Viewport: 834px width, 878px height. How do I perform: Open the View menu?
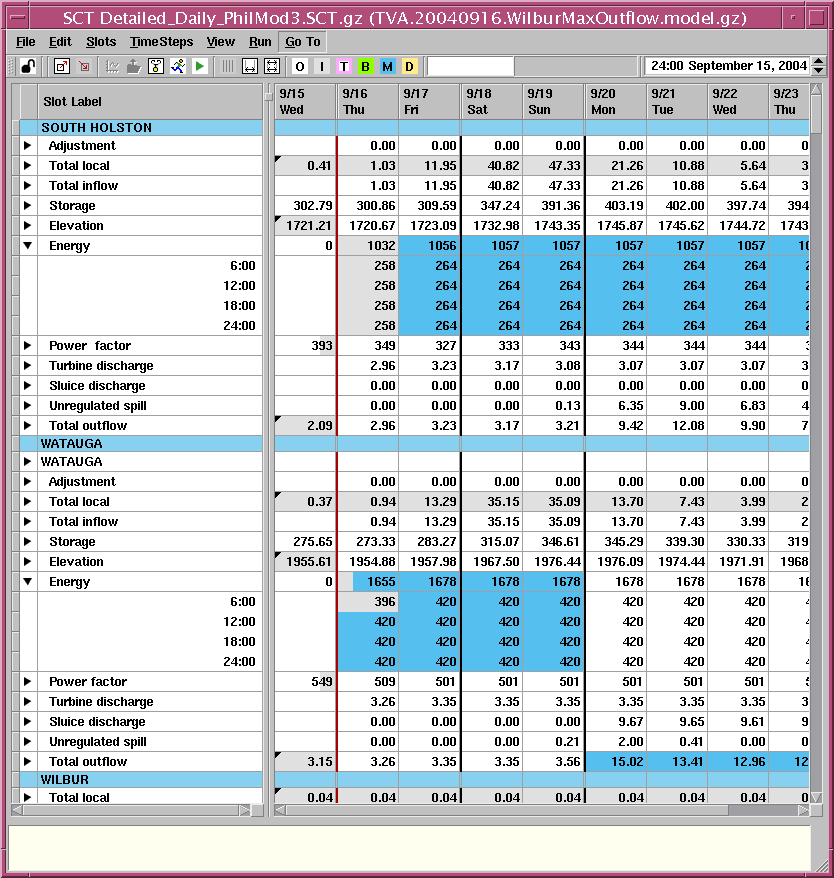pos(221,42)
